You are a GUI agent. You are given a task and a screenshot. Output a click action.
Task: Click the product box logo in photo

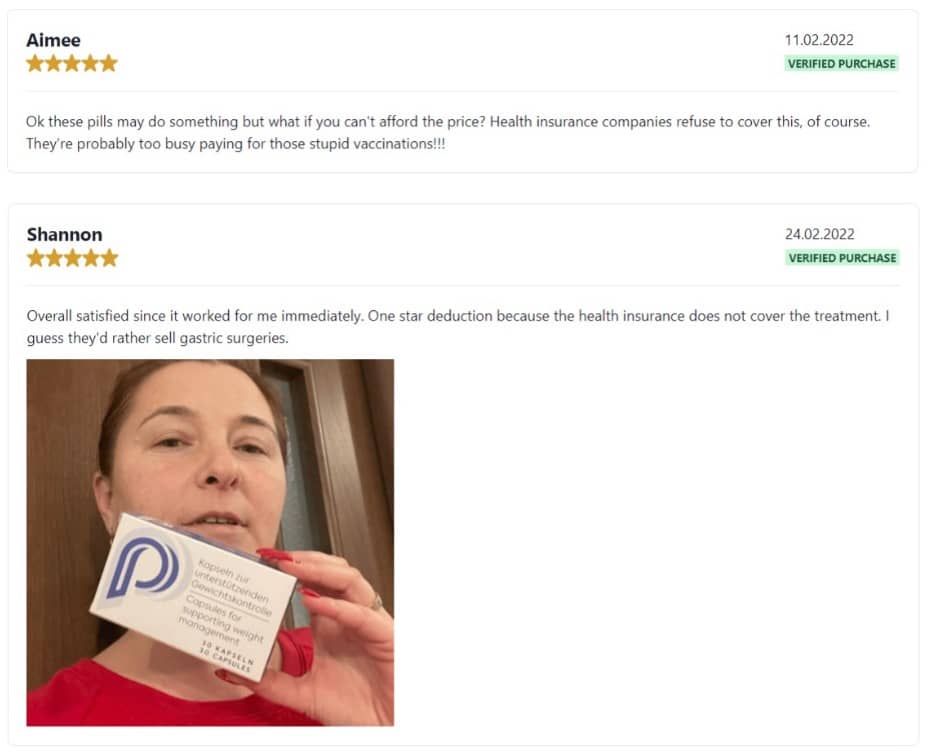pyautogui.click(x=143, y=567)
